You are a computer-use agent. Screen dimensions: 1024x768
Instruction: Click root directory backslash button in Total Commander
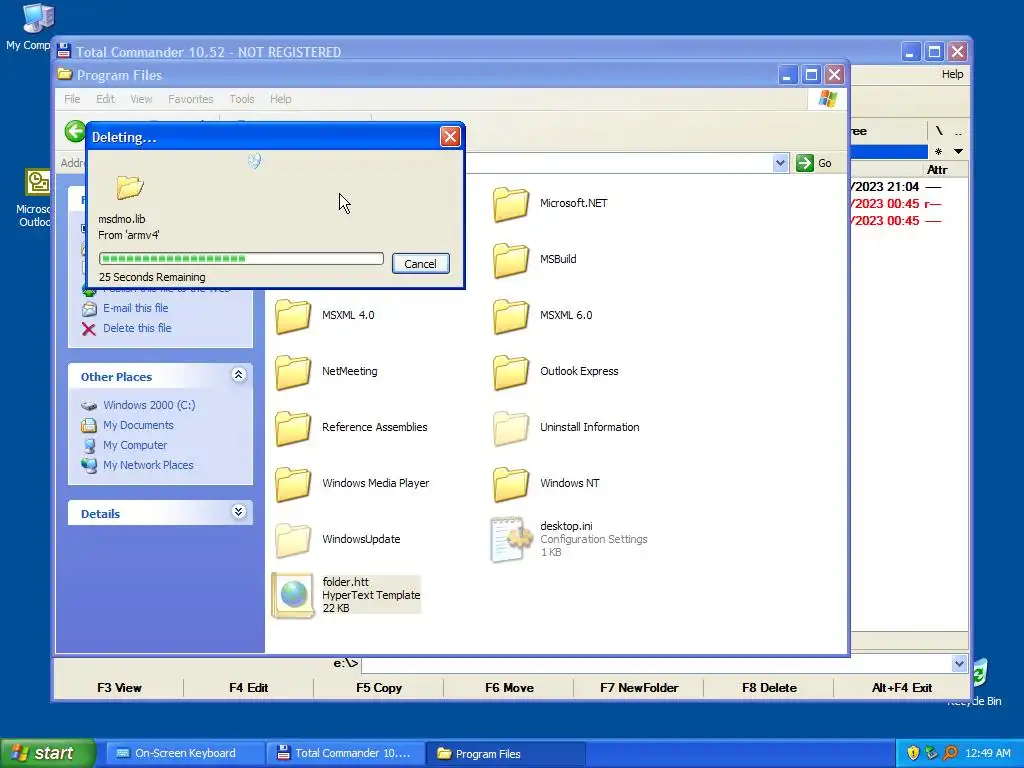coord(939,131)
